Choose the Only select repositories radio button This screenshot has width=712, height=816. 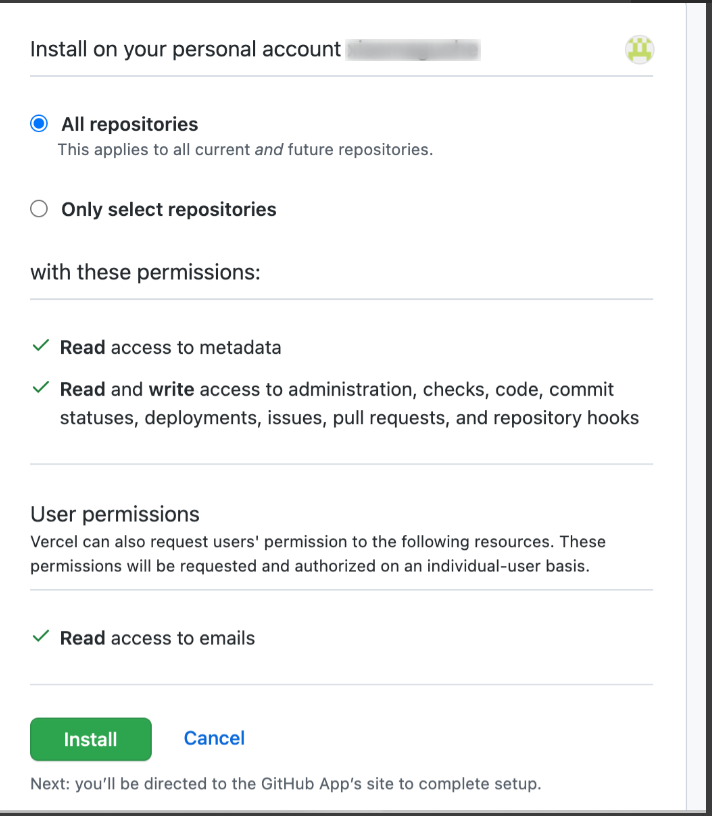pos(39,209)
